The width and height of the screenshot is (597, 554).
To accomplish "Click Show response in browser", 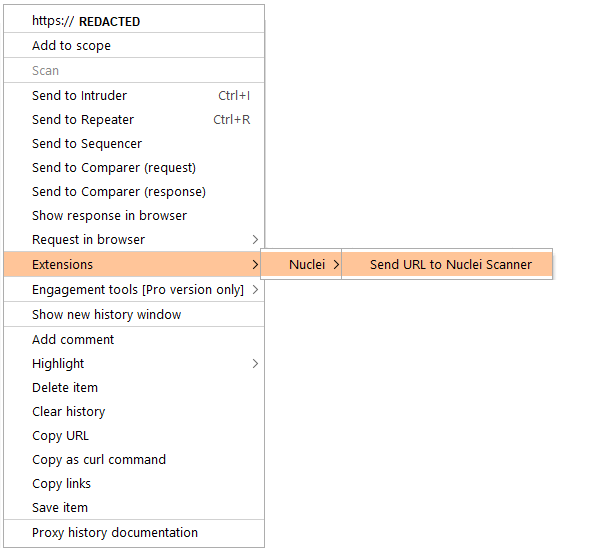I will pos(134,216).
